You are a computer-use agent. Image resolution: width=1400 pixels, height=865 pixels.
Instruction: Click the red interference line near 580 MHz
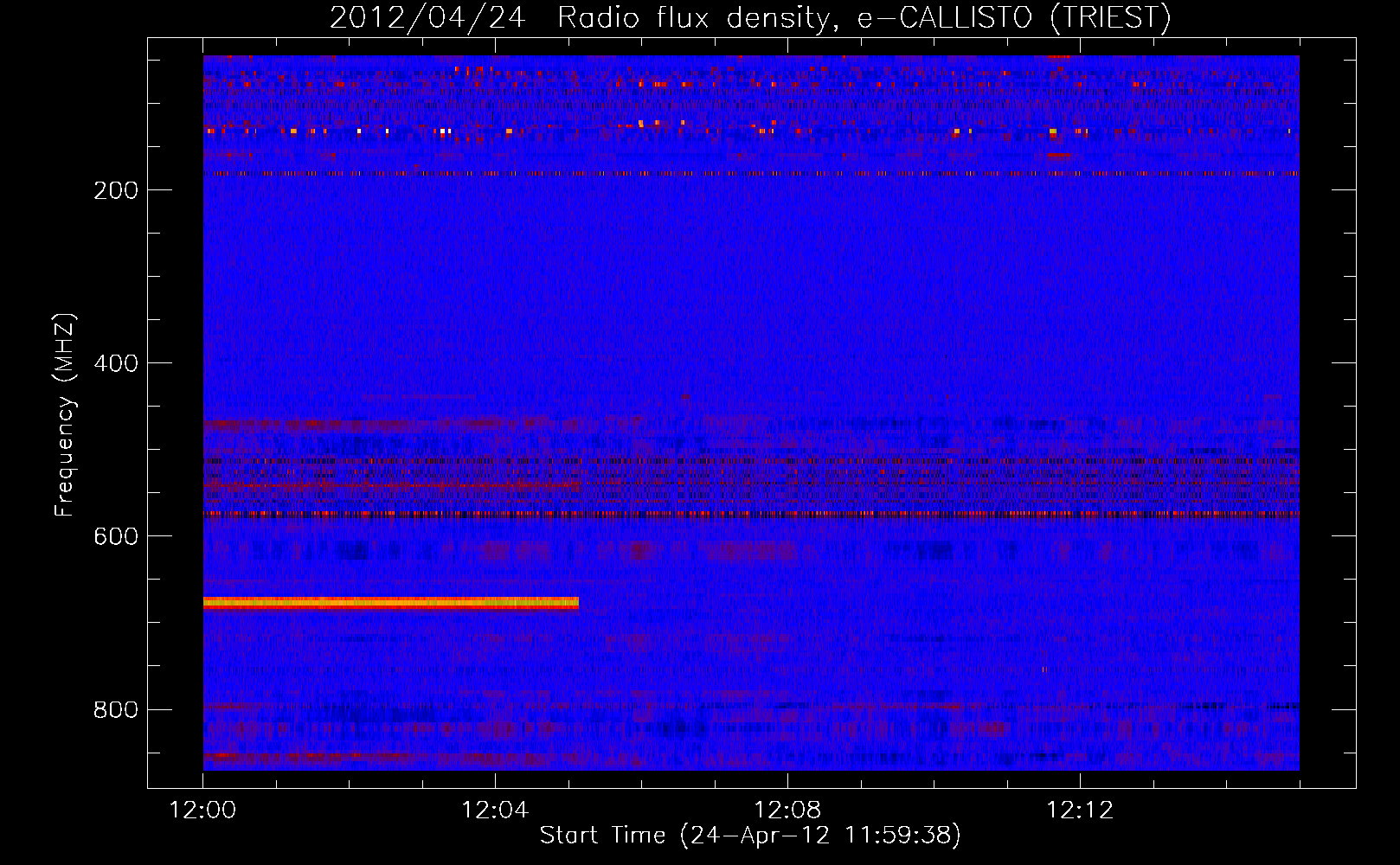tap(751, 514)
